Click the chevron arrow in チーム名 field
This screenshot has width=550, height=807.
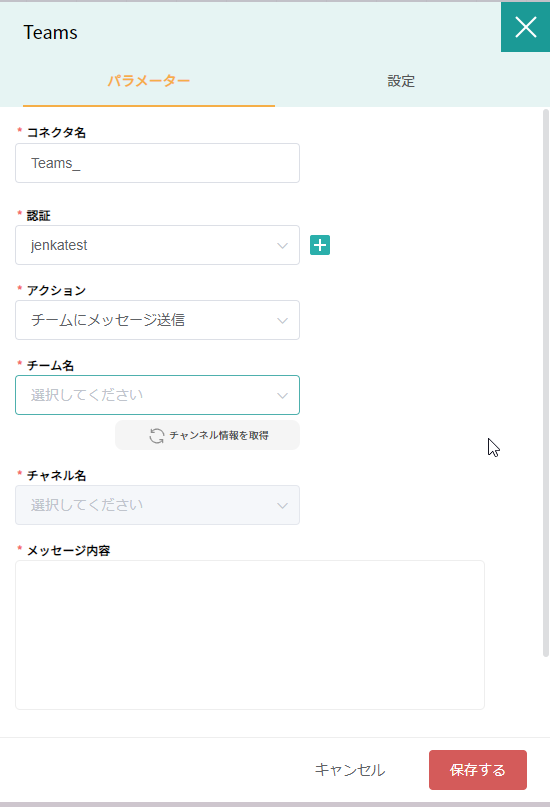[x=282, y=396]
